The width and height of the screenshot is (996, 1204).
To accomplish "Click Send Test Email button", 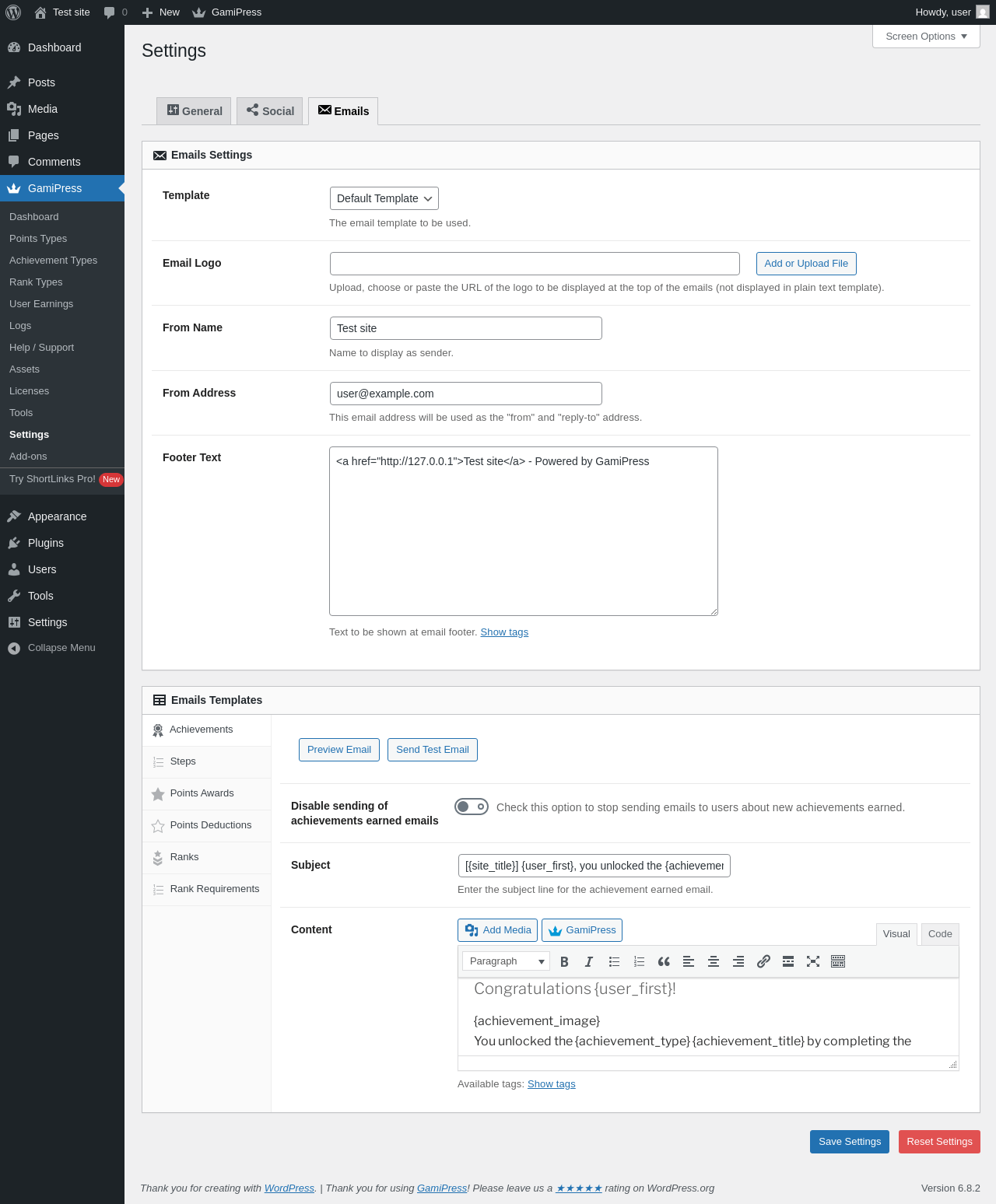I will [x=433, y=750].
